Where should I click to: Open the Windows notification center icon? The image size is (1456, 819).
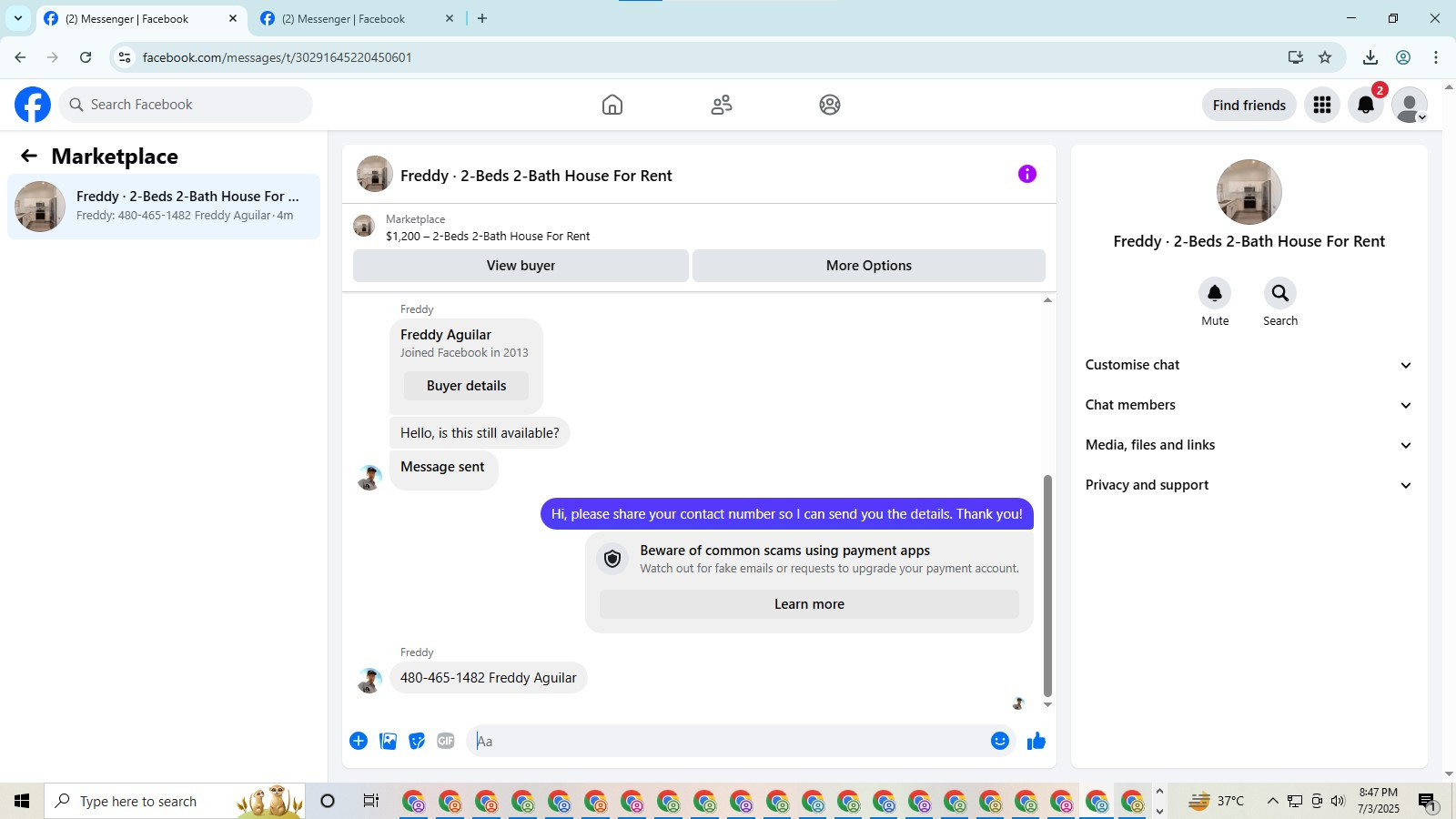[1427, 801]
